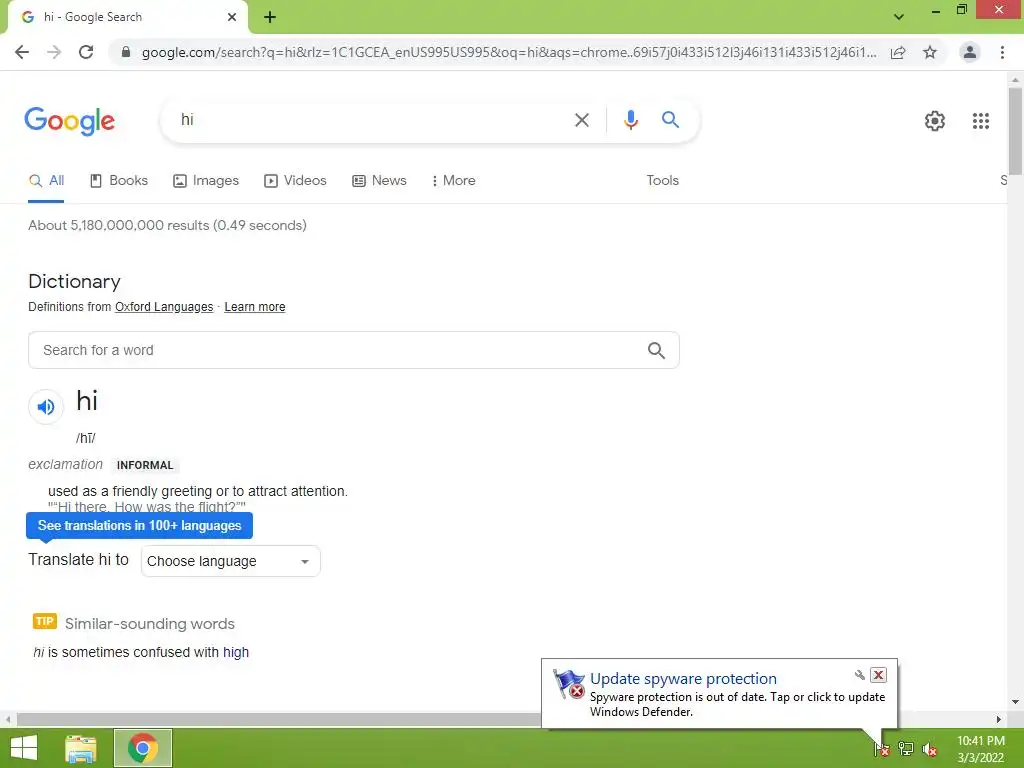Close the 'hi - Google Search' tab
This screenshot has width=1024, height=768.
tap(232, 17)
